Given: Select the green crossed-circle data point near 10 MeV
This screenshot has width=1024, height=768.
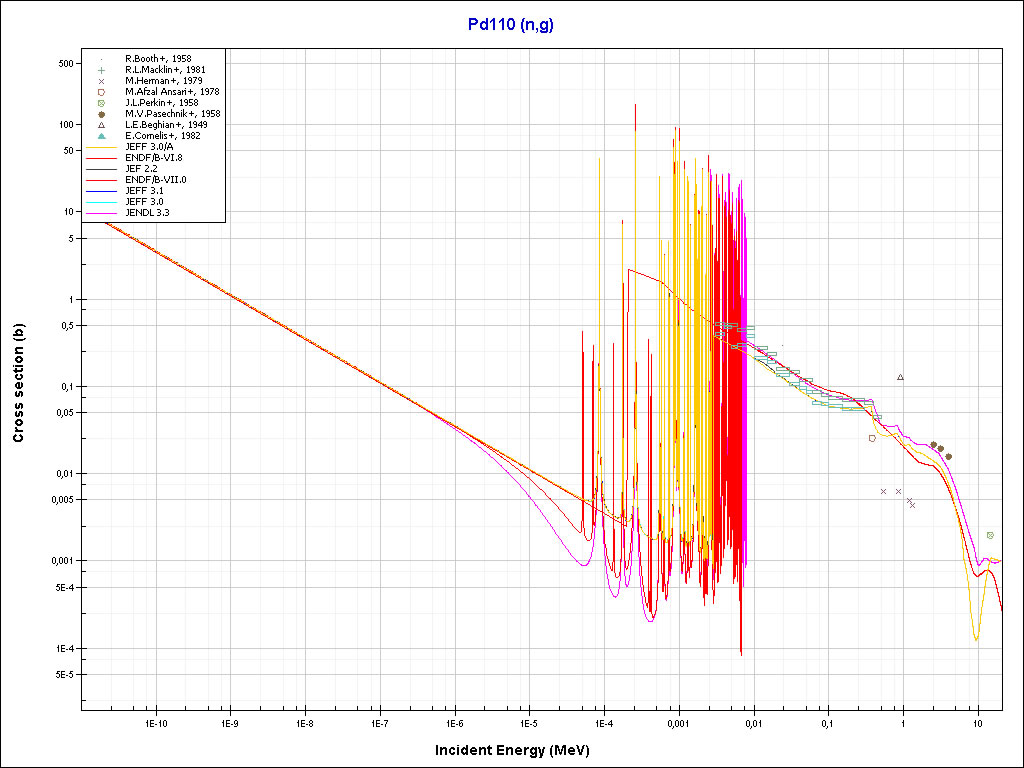Looking at the screenshot, I should pyautogui.click(x=990, y=535).
